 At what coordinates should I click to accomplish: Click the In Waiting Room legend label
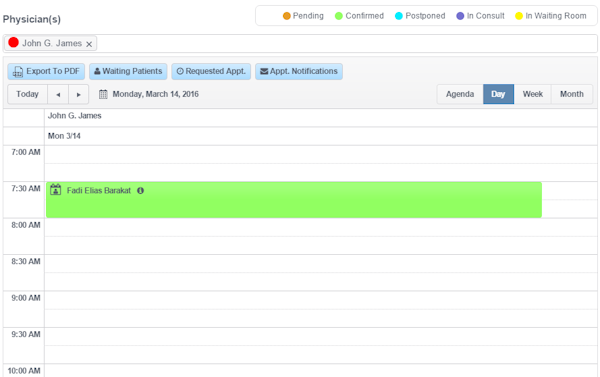point(556,16)
